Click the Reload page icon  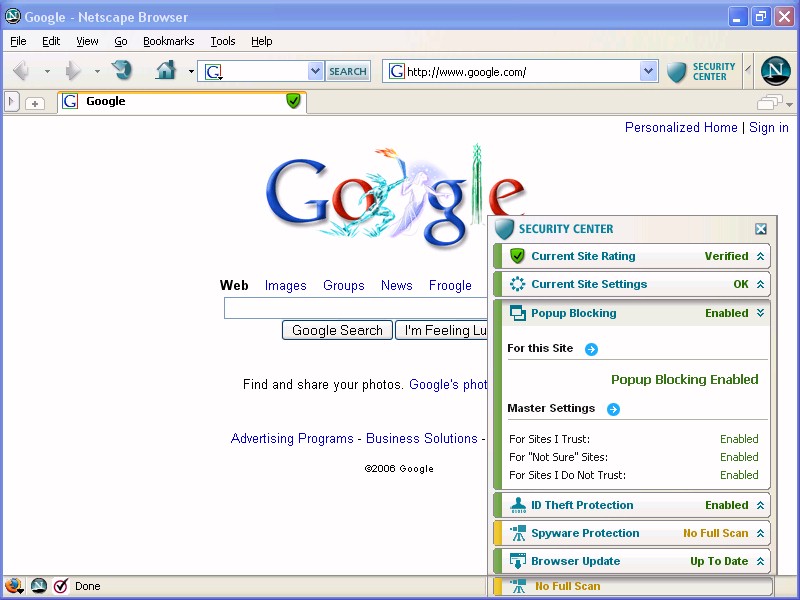pyautogui.click(x=121, y=70)
